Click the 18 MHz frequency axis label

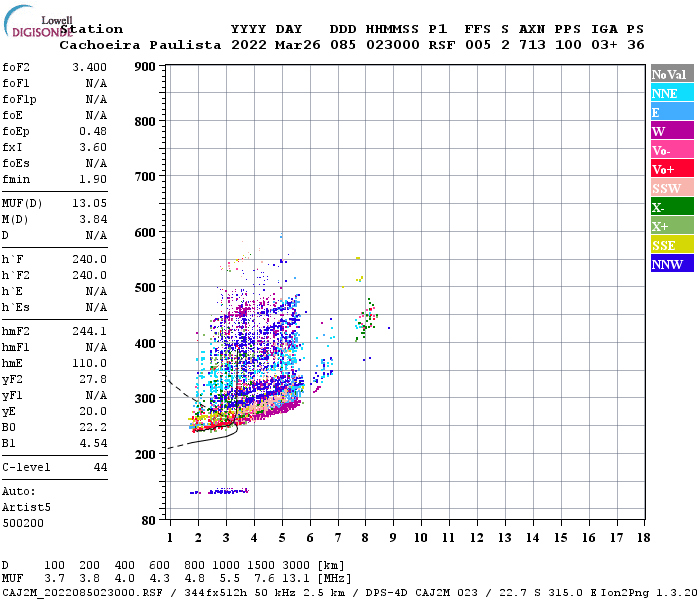point(643,538)
